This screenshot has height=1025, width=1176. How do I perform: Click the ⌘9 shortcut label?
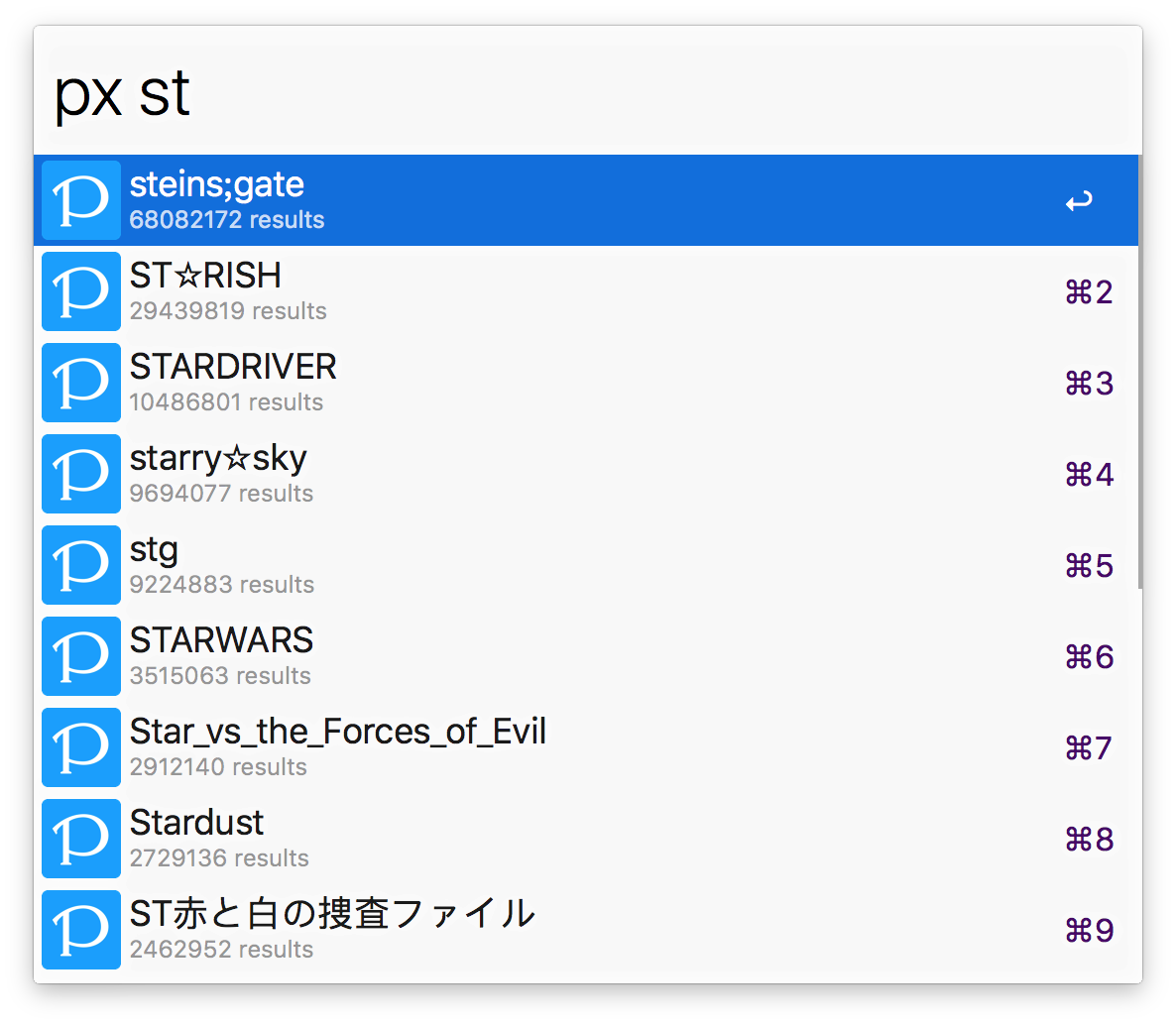pyautogui.click(x=1089, y=931)
